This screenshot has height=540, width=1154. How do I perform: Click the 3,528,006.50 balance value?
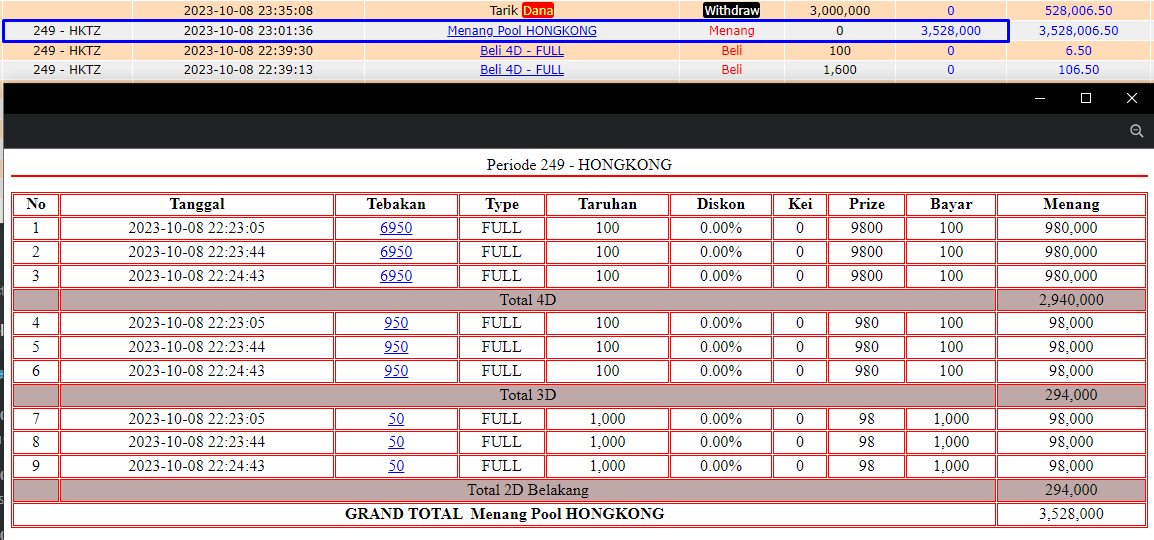tap(1078, 31)
